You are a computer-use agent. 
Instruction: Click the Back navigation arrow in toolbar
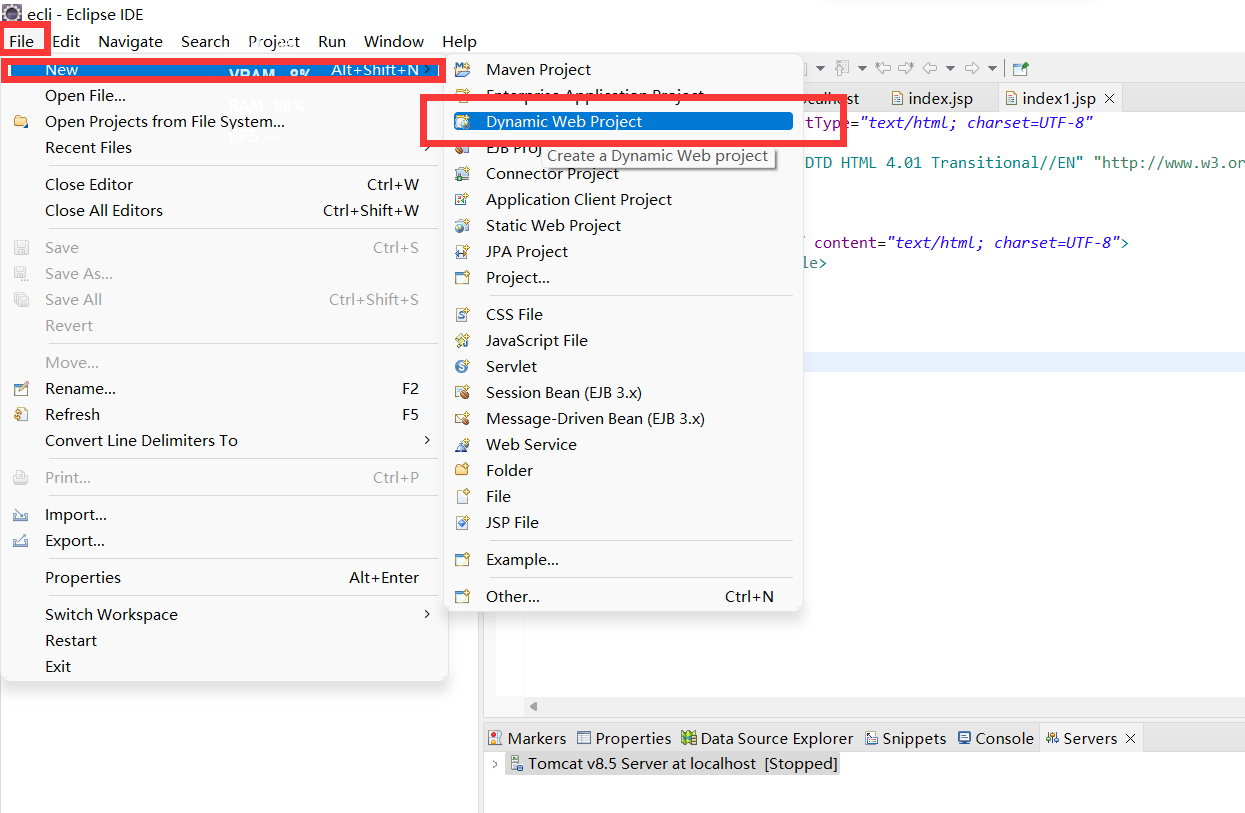point(930,68)
